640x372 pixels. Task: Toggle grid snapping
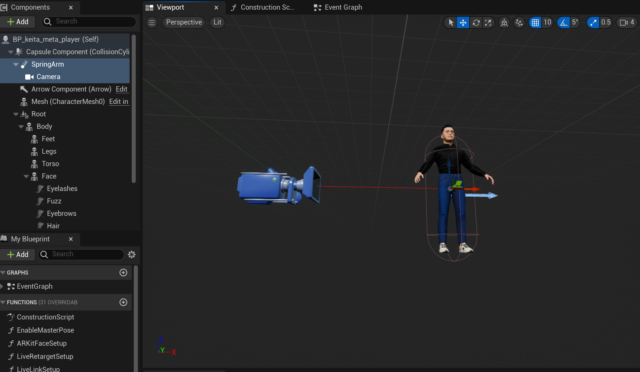coord(535,22)
